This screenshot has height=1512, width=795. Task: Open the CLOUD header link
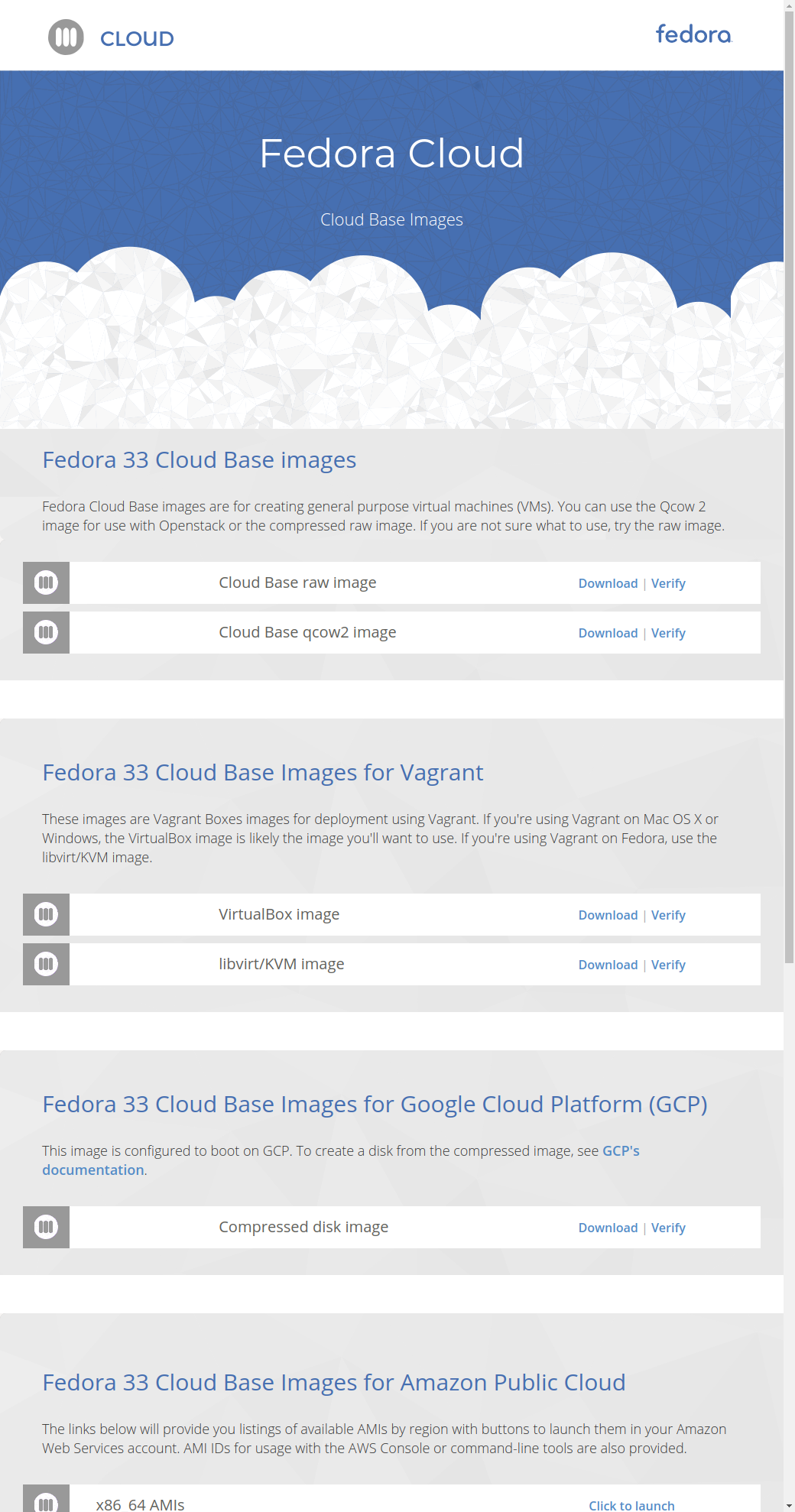tap(137, 38)
